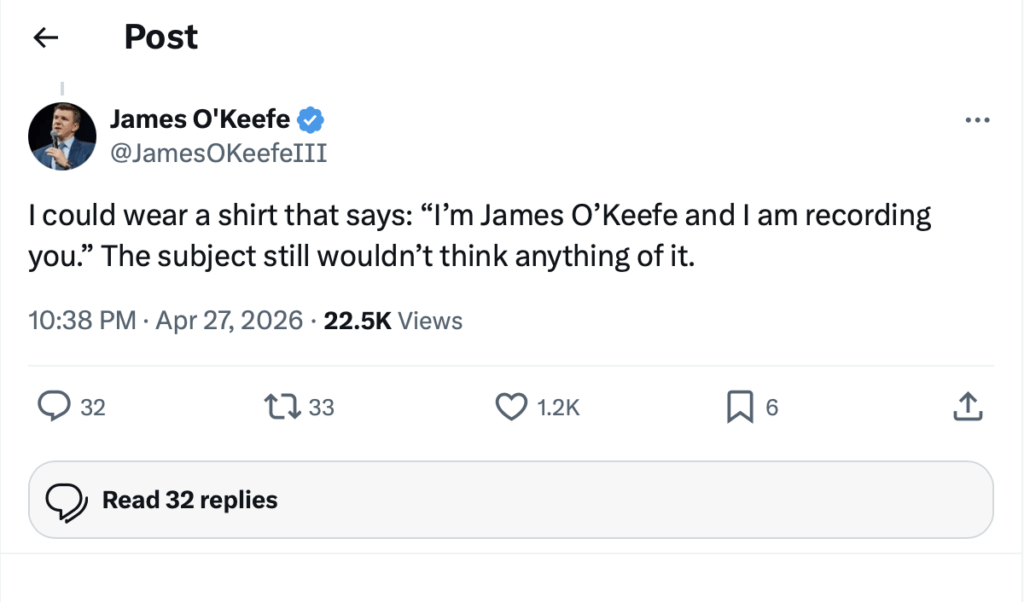Image resolution: width=1024 pixels, height=602 pixels.
Task: Click the repost count 33
Action: coord(321,407)
